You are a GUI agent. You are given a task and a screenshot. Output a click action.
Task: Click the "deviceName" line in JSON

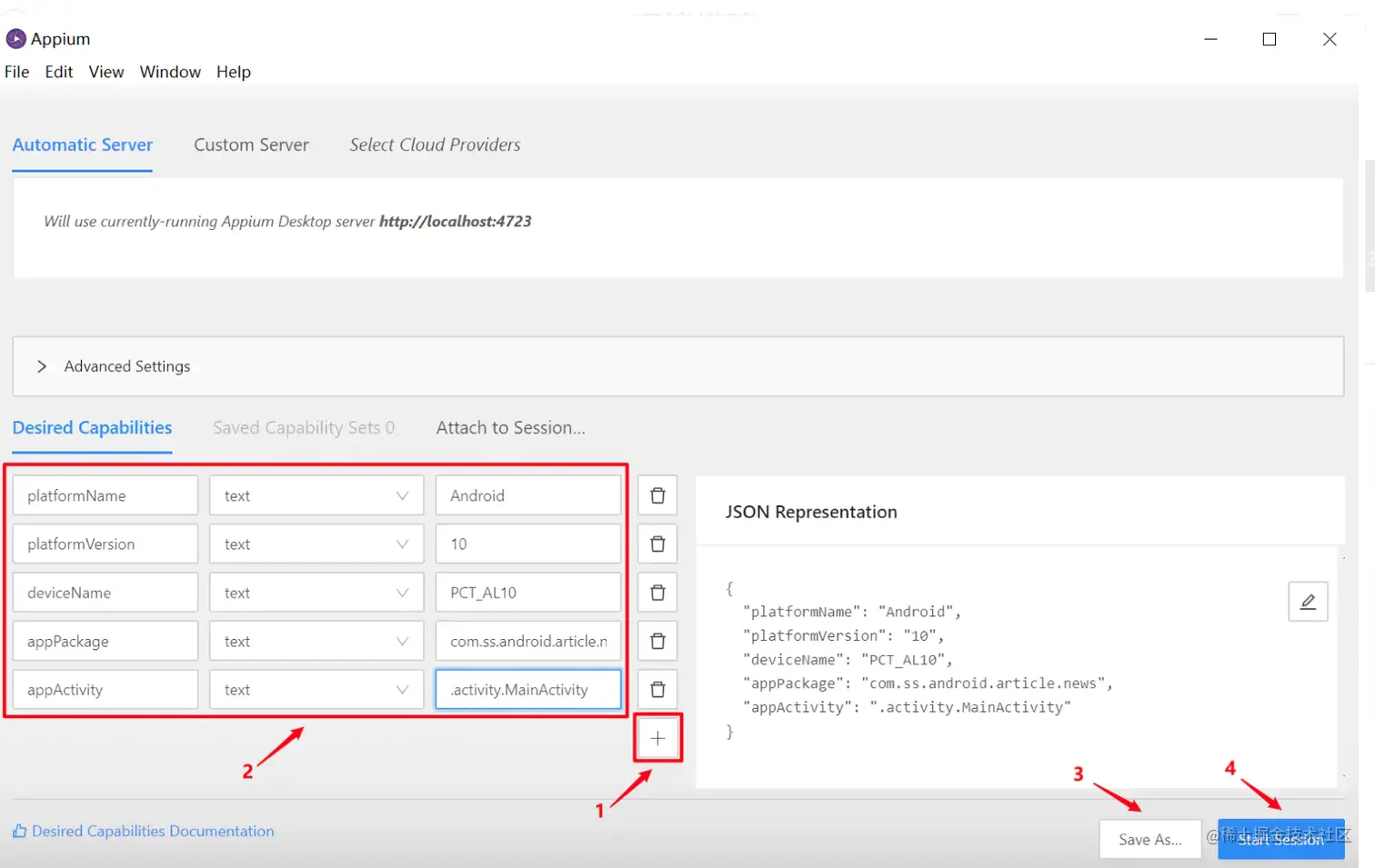(x=848, y=660)
